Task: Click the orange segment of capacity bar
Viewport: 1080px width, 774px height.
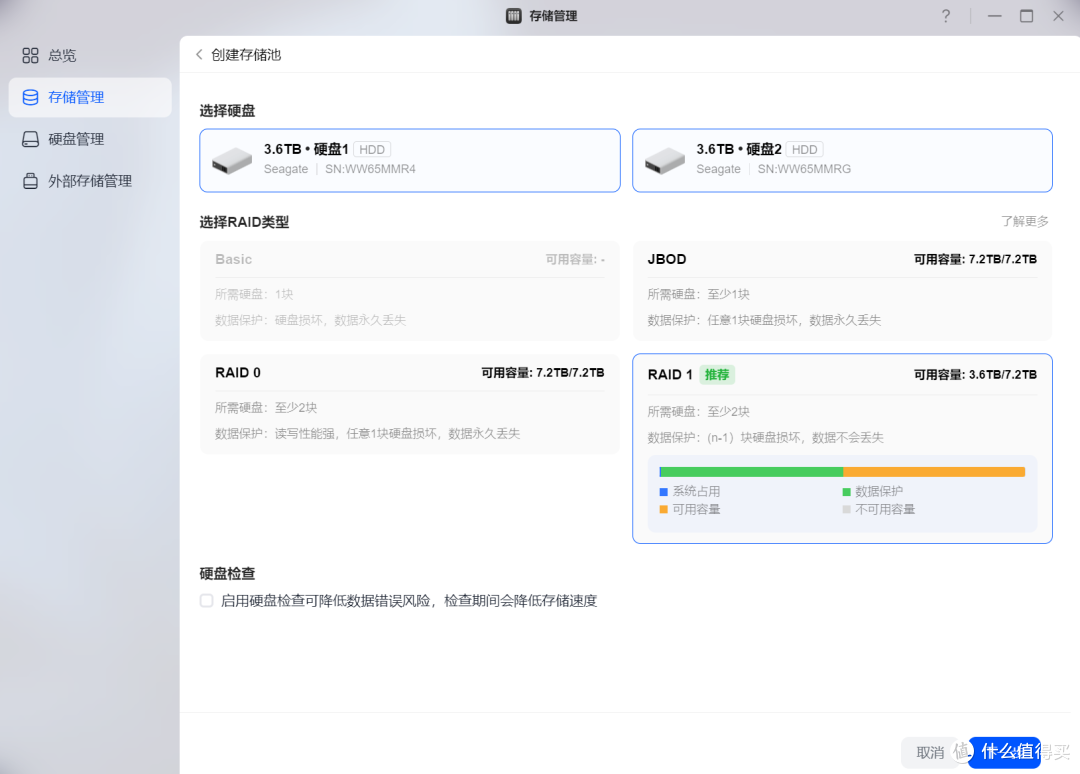Action: [934, 472]
